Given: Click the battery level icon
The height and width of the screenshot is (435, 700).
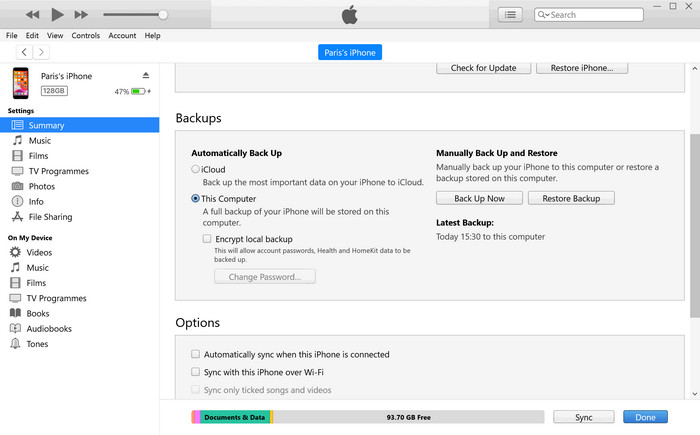Looking at the screenshot, I should (138, 91).
